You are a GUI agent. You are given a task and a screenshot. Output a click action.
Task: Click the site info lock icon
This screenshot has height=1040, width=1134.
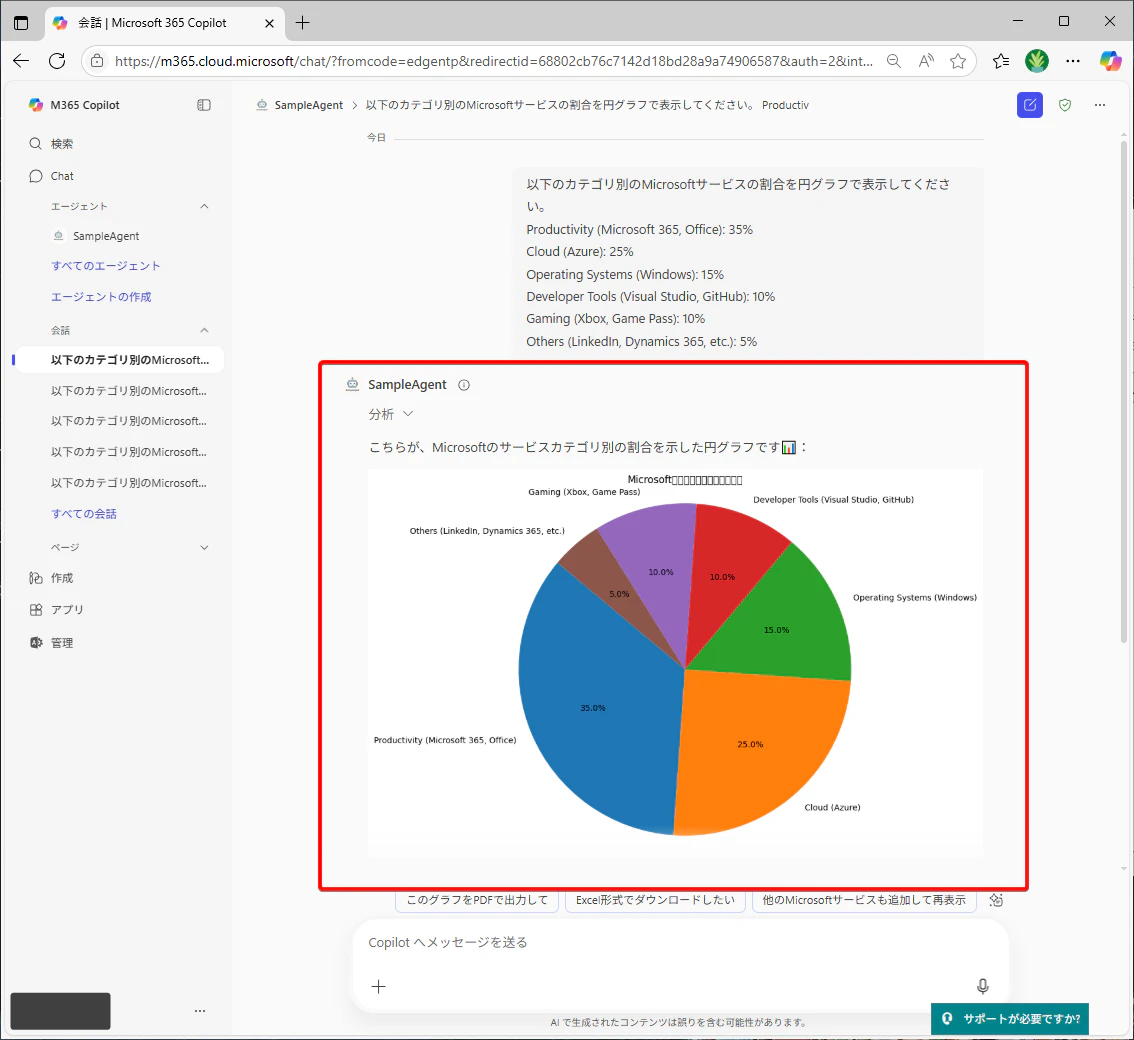[x=97, y=61]
